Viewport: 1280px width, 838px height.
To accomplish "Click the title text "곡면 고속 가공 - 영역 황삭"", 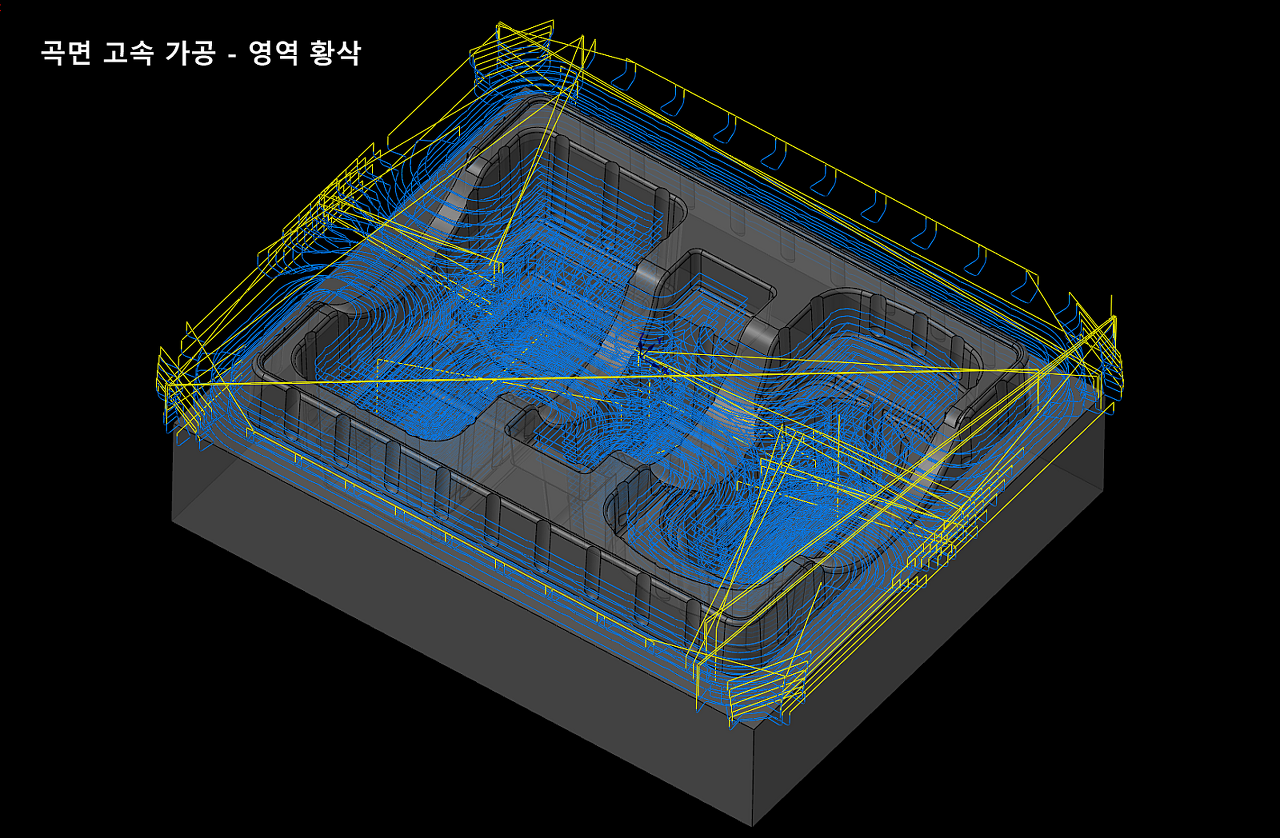I will (x=201, y=54).
